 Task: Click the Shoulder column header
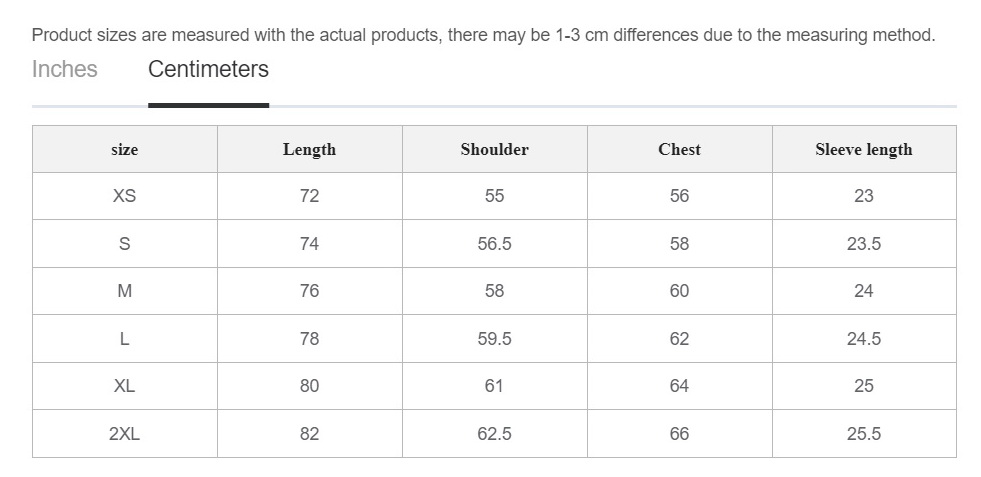tap(495, 149)
